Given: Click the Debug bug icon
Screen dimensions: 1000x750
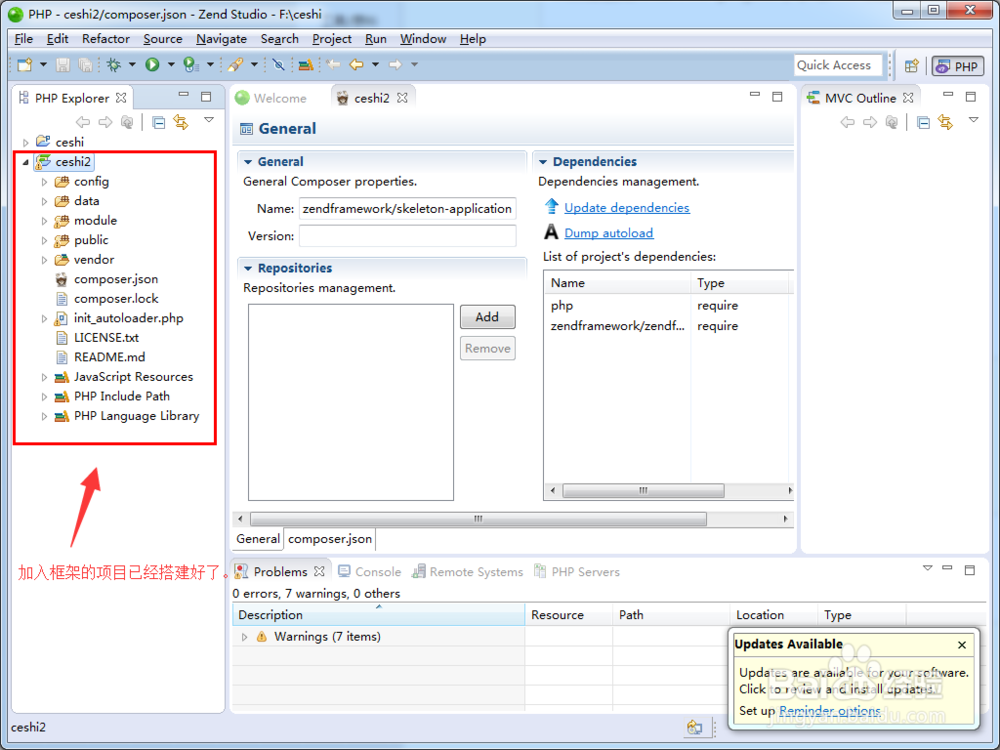Looking at the screenshot, I should click(x=114, y=64).
